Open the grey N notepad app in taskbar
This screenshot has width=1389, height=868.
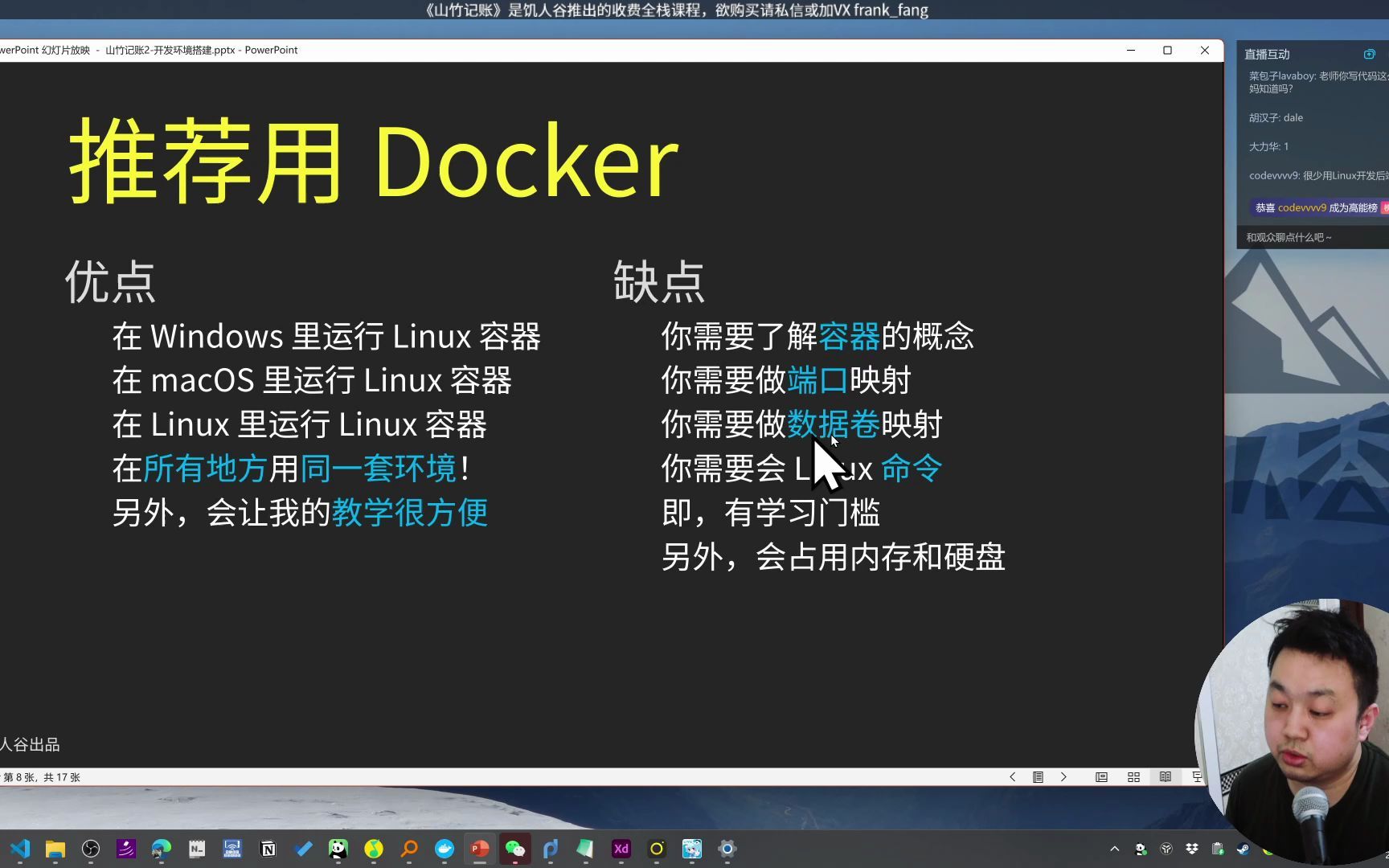197,849
